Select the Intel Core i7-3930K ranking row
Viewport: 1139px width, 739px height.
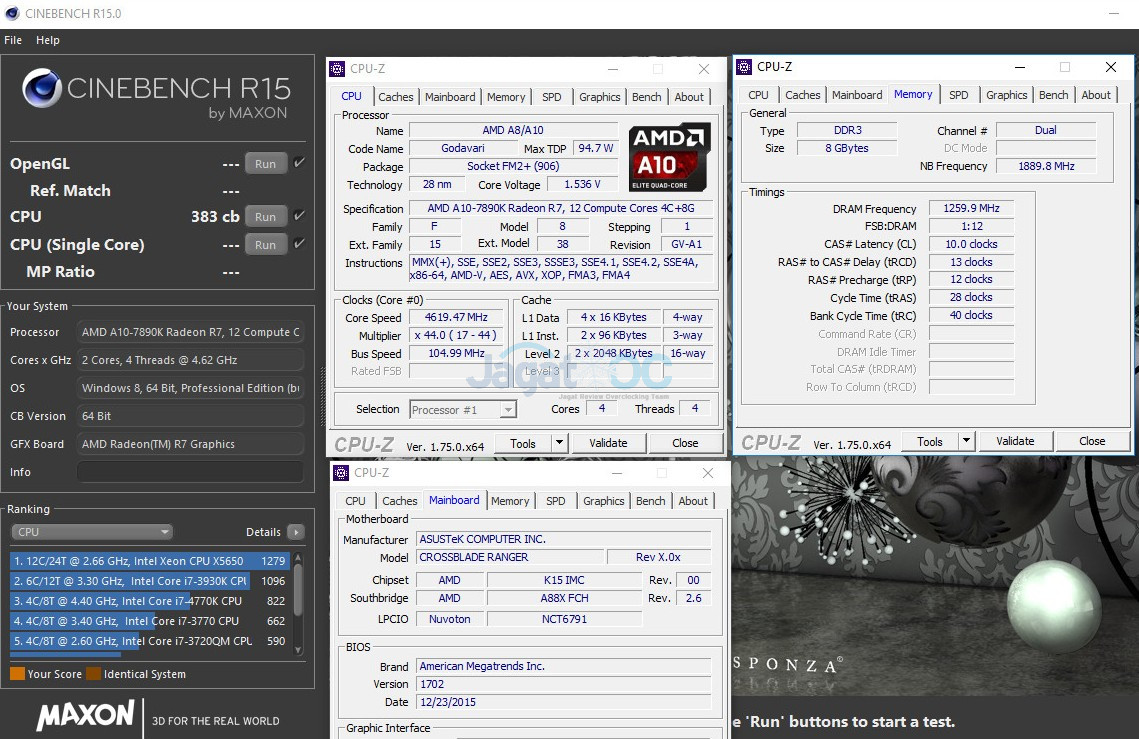point(150,581)
